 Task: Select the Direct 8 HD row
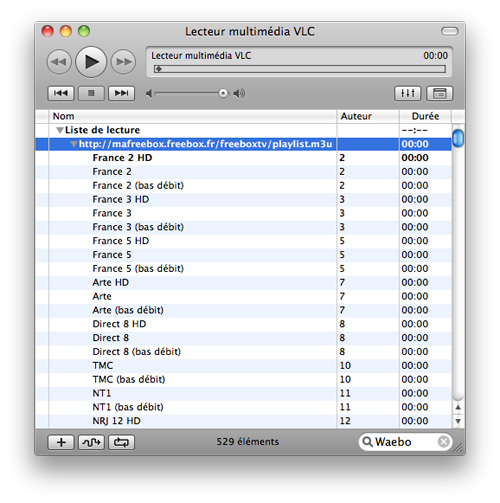pos(243,324)
